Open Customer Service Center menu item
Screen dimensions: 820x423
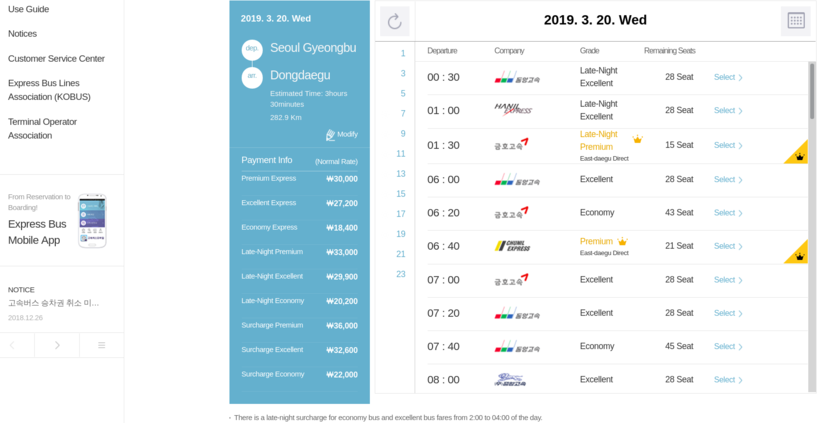click(x=56, y=59)
